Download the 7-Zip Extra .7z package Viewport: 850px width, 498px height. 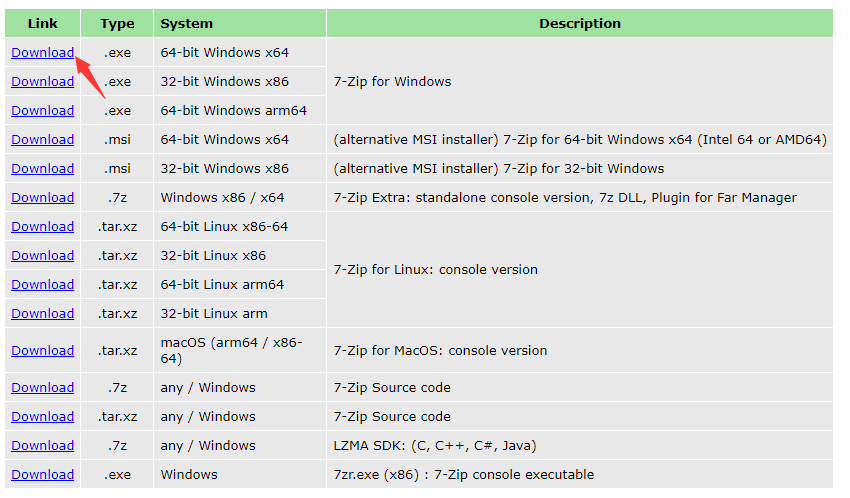pyautogui.click(x=42, y=198)
